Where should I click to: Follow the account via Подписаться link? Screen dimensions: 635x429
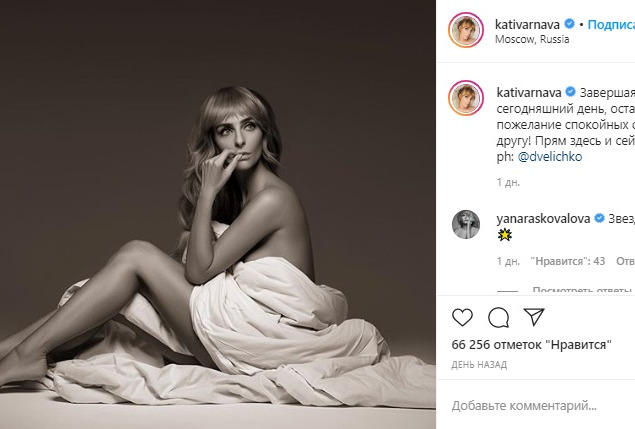[x=610, y=22]
